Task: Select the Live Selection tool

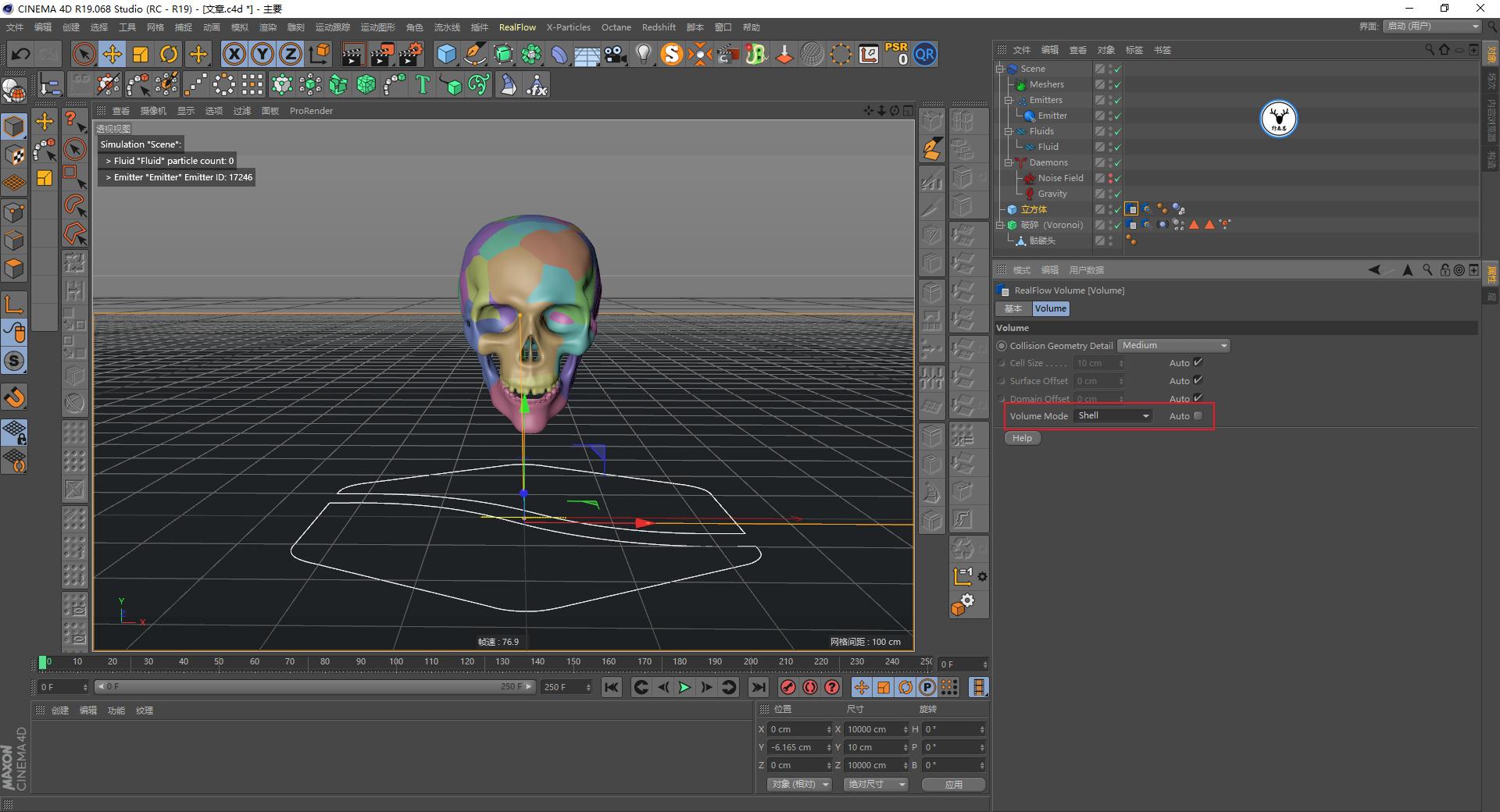Action: [83, 54]
